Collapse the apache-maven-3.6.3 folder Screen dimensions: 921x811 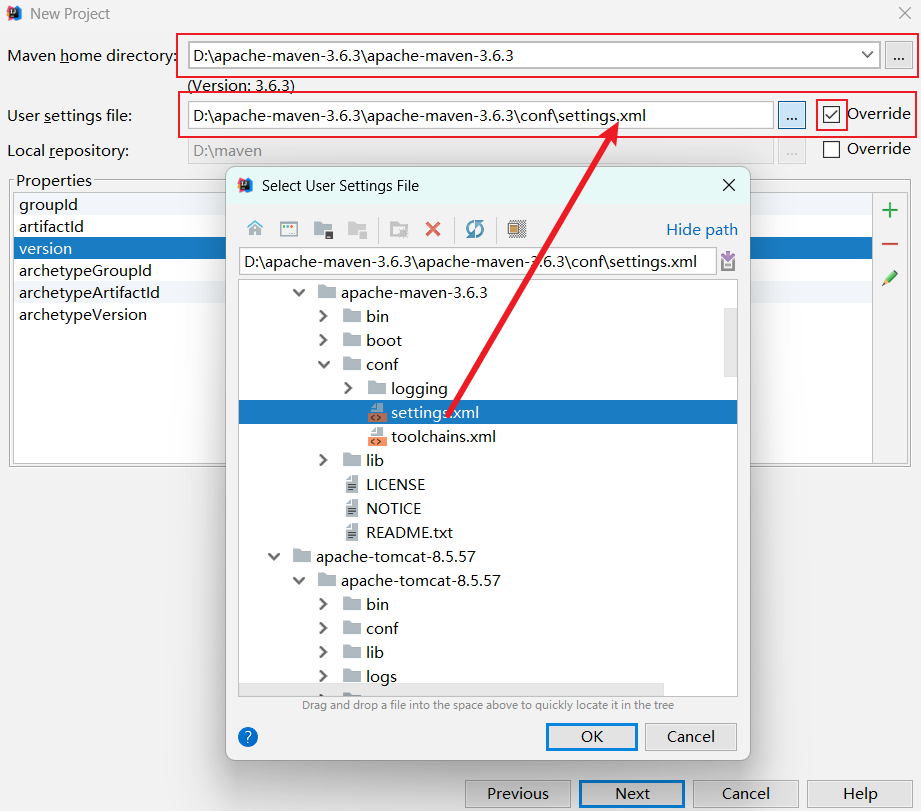pyautogui.click(x=299, y=292)
